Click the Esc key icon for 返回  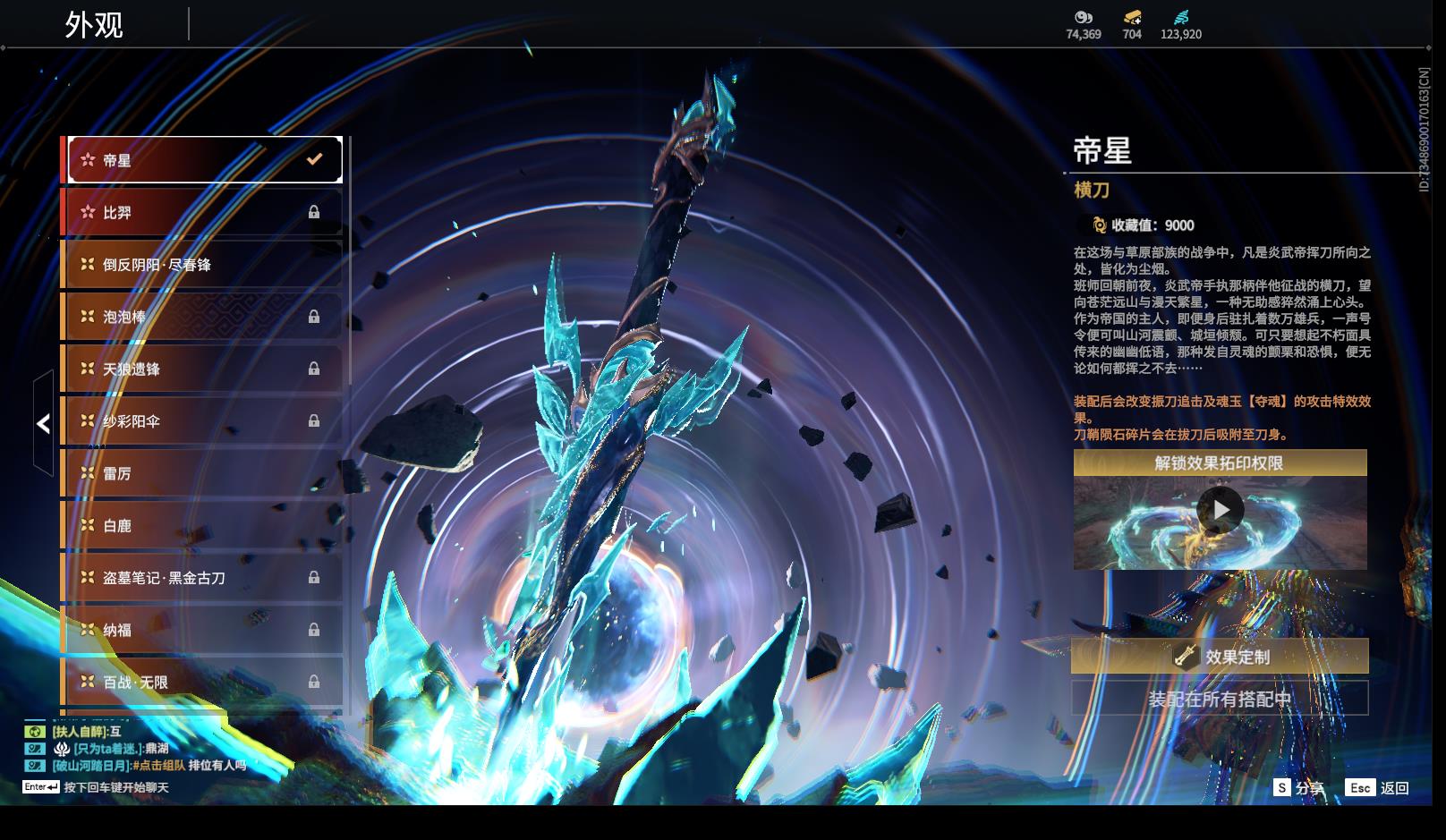tap(1360, 787)
